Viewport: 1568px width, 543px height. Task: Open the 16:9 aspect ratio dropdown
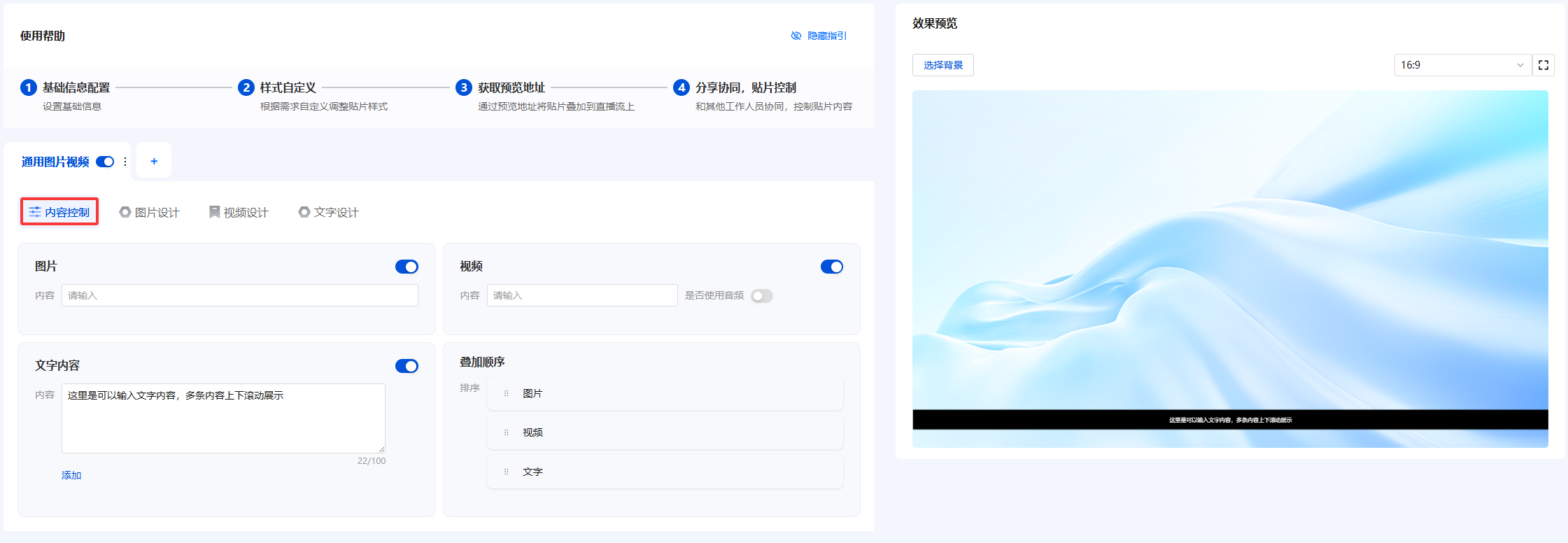[1462, 65]
